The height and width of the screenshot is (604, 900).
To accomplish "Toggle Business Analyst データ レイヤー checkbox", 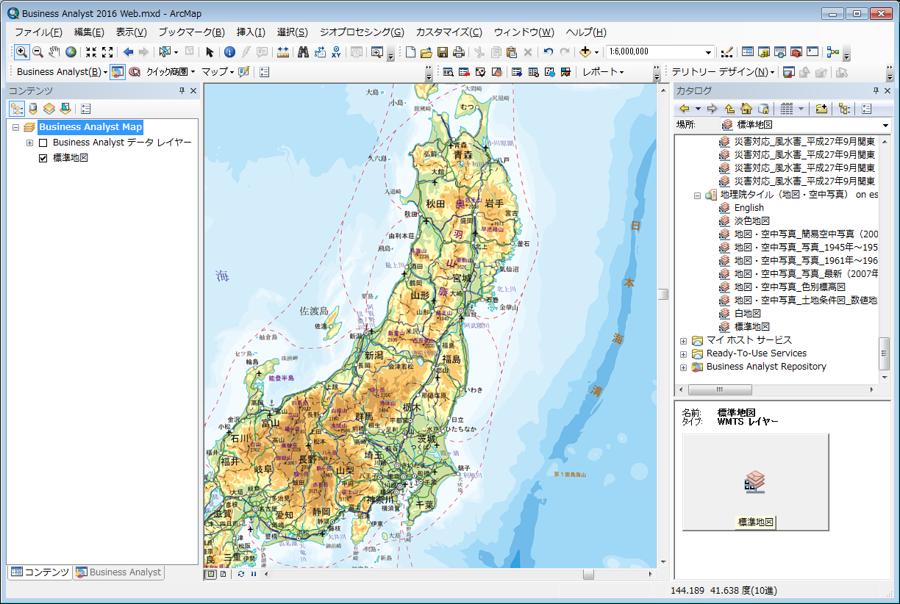I will pos(43,143).
